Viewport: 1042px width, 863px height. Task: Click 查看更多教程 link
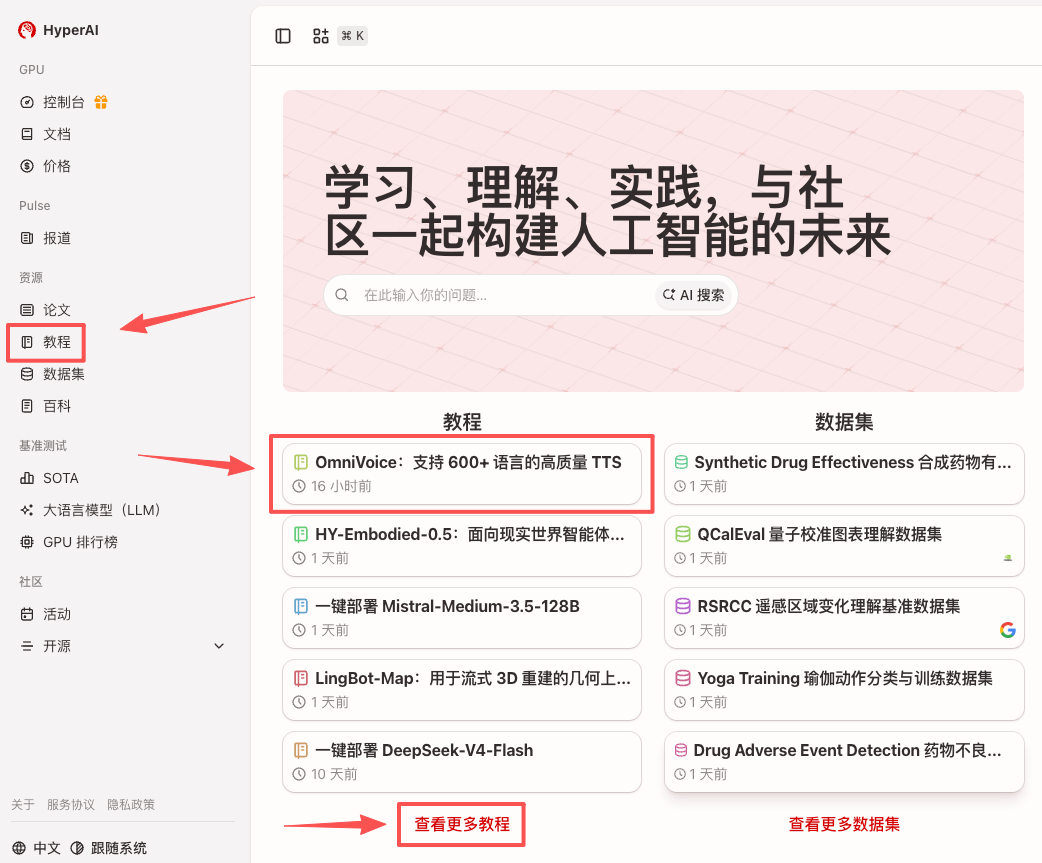pyautogui.click(x=462, y=824)
